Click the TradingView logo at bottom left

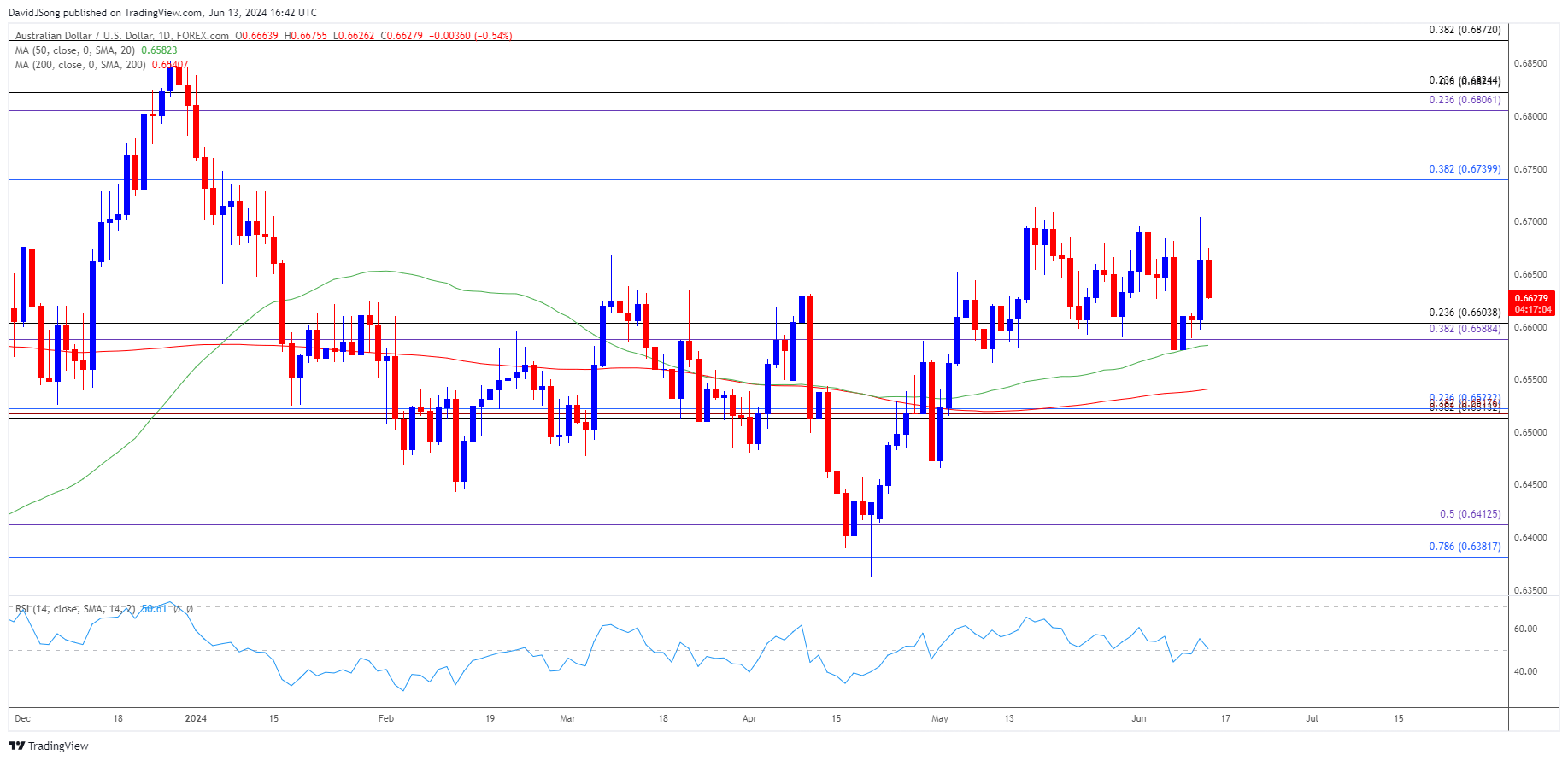[x=49, y=746]
